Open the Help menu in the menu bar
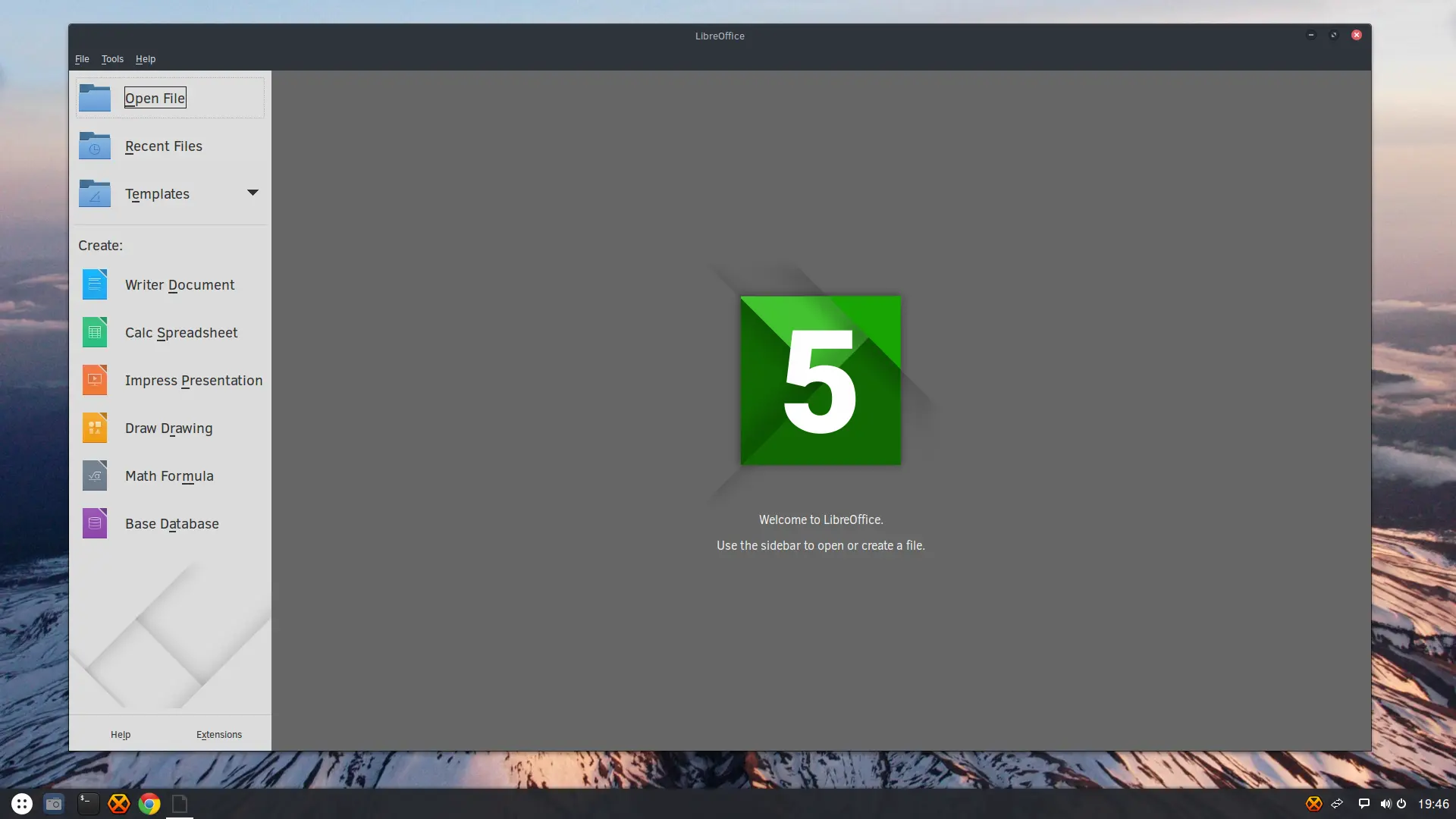Screen dimensions: 1456x819 click(x=146, y=59)
